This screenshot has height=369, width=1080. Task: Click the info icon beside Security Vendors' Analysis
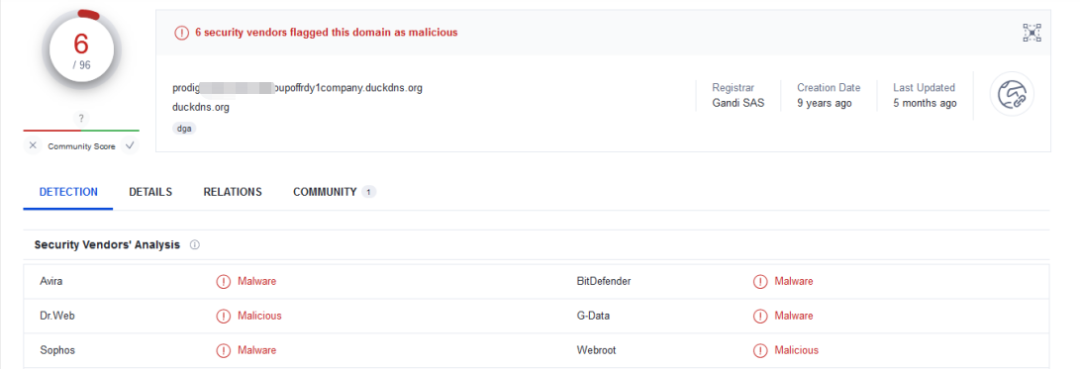tap(194, 245)
